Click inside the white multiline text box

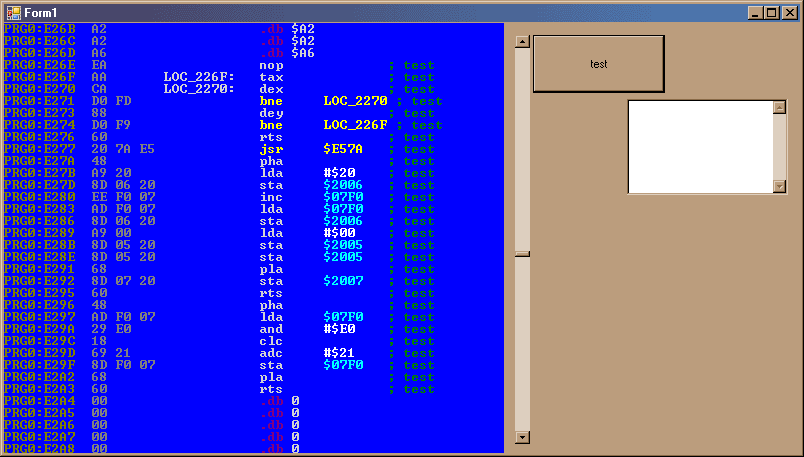coord(700,147)
